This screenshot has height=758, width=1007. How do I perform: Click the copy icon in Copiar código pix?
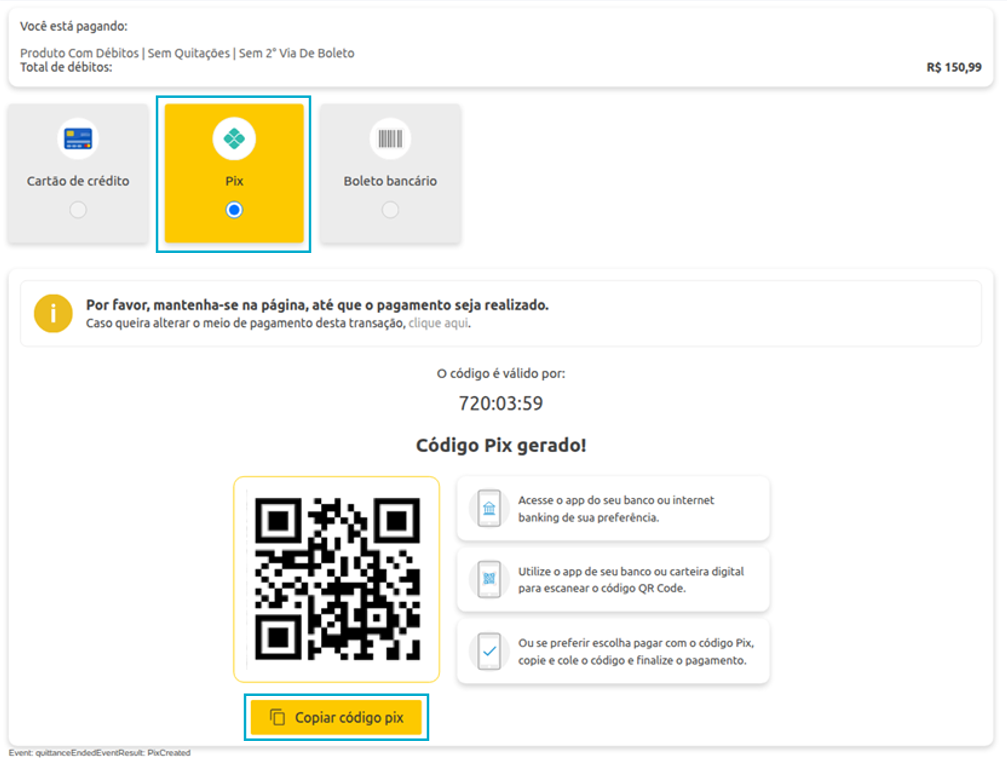point(277,717)
